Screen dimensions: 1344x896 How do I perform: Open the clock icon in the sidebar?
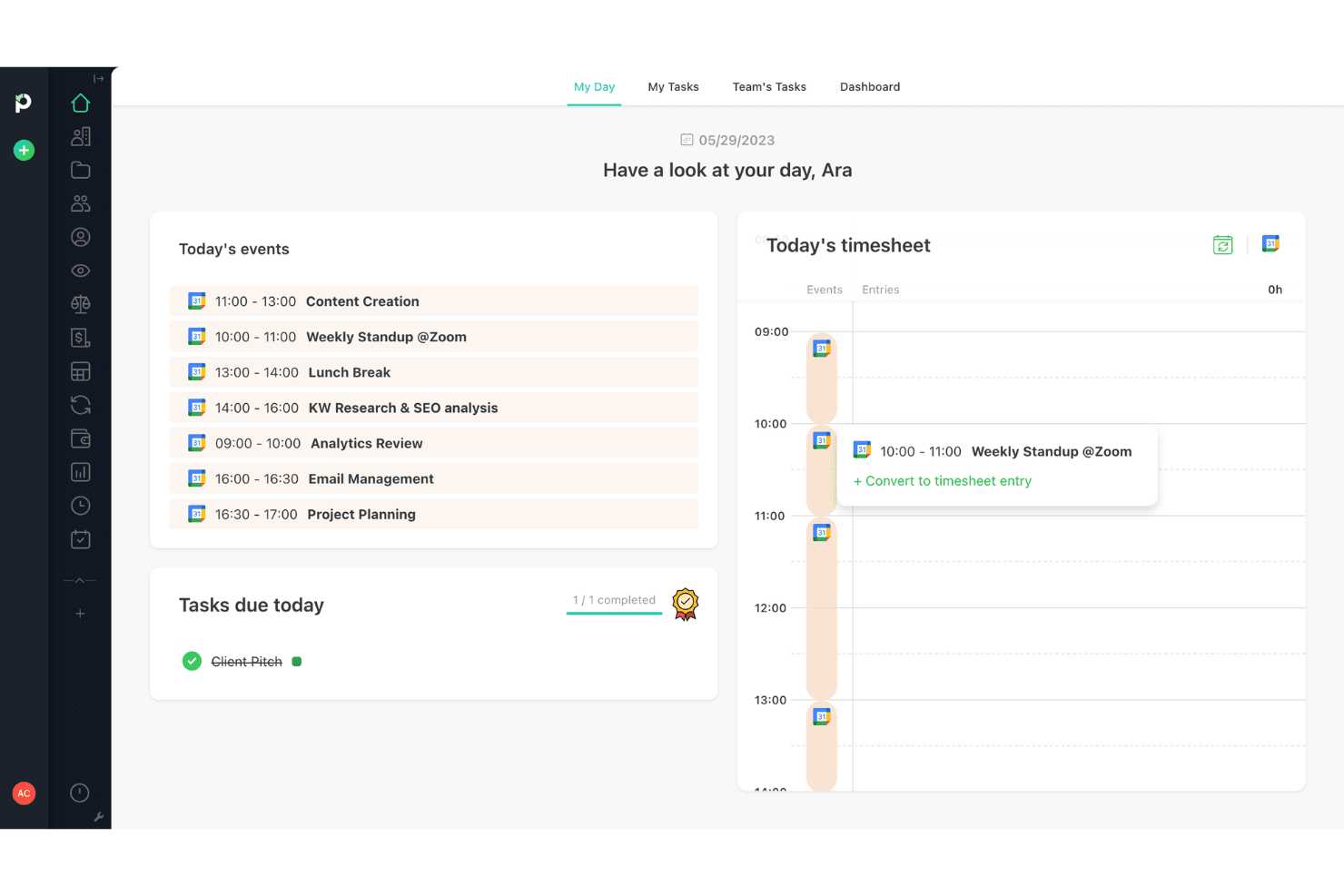[81, 506]
